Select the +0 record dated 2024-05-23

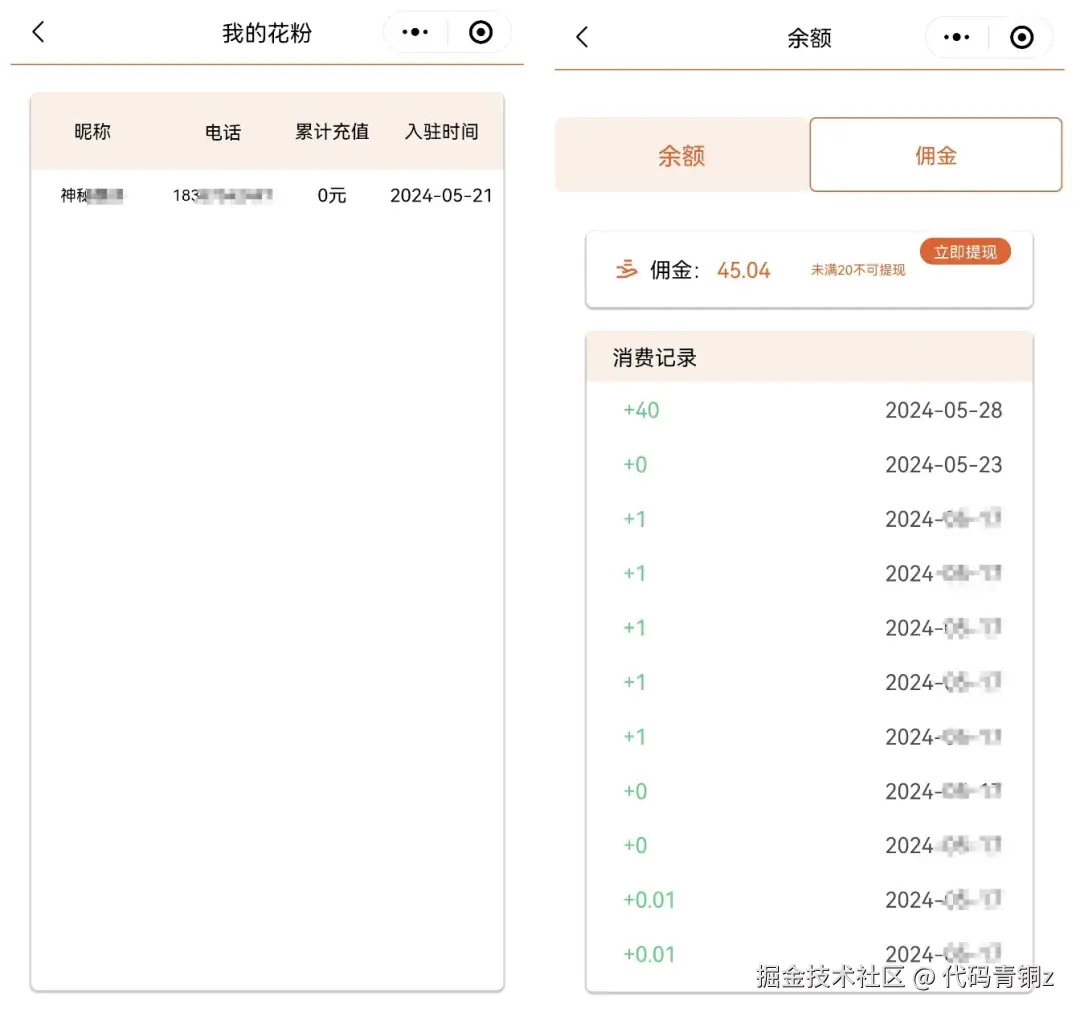(810, 464)
